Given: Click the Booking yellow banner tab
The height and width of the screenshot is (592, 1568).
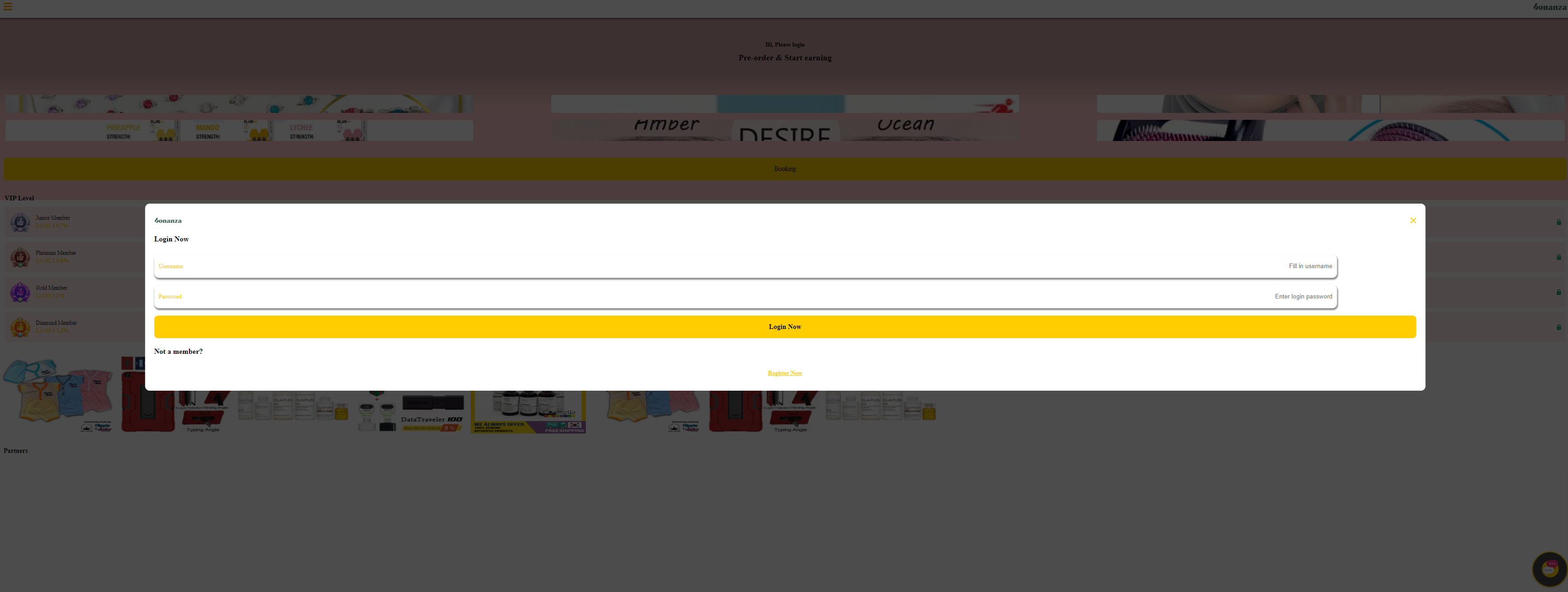Looking at the screenshot, I should pyautogui.click(x=784, y=169).
